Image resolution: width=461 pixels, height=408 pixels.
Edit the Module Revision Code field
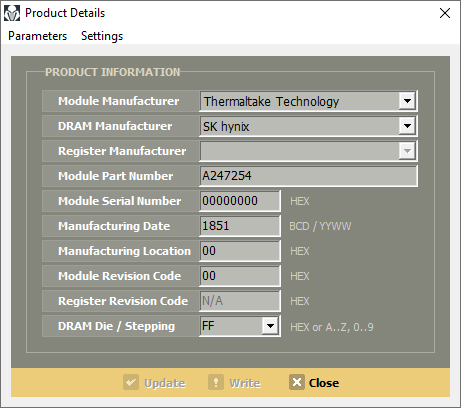pyautogui.click(x=240, y=276)
